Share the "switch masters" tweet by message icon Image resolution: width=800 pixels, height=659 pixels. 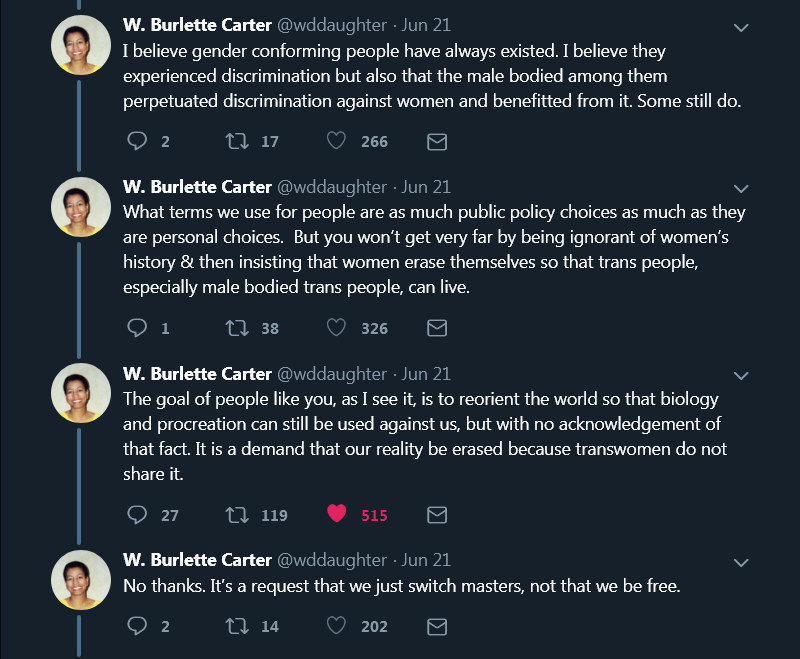coord(437,627)
